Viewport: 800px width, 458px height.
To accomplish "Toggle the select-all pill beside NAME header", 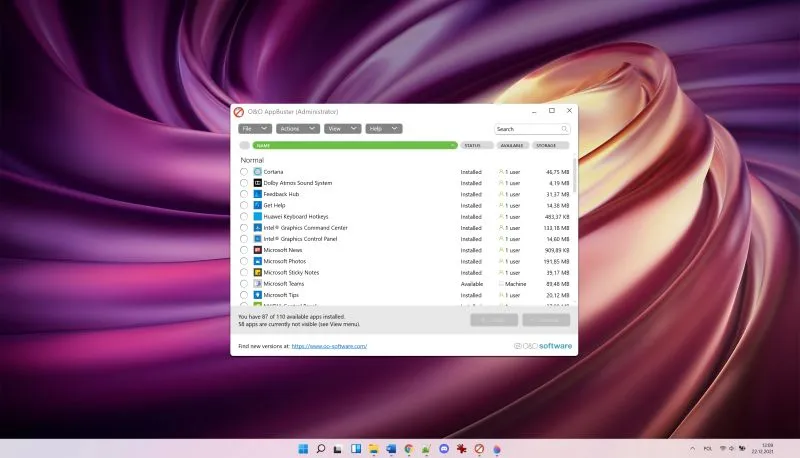I will tap(244, 145).
